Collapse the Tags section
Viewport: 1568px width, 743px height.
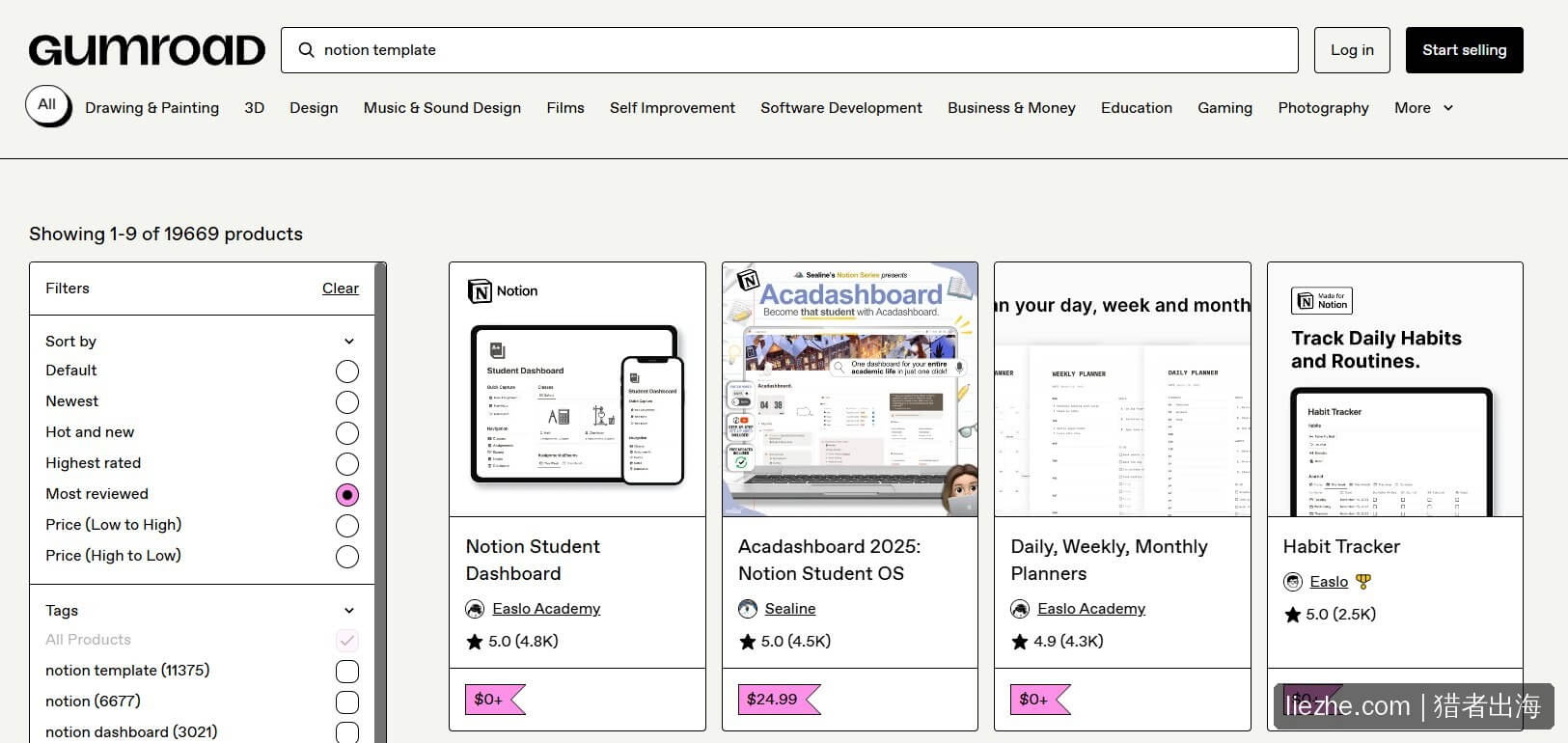coord(349,611)
